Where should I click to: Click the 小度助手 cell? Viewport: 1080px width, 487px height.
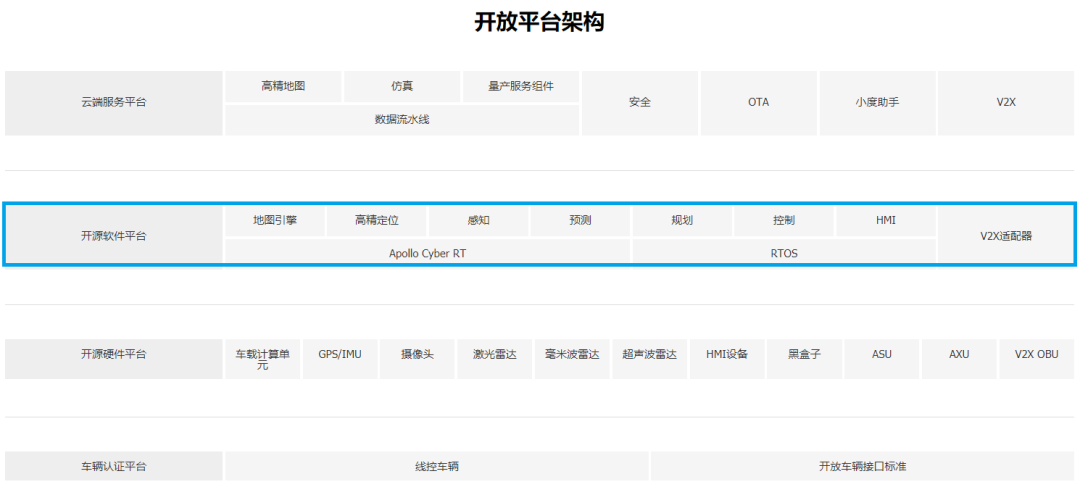877,102
